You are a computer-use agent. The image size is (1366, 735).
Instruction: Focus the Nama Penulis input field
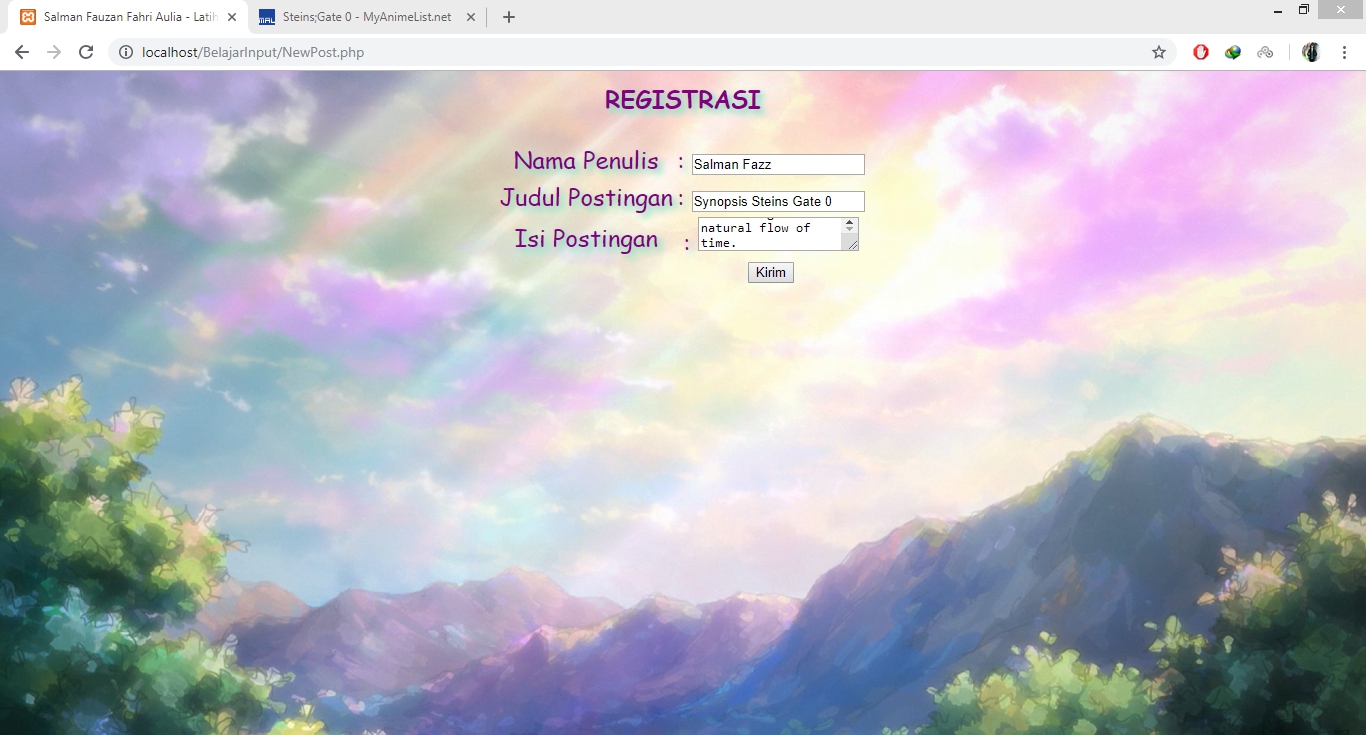[x=778, y=164]
